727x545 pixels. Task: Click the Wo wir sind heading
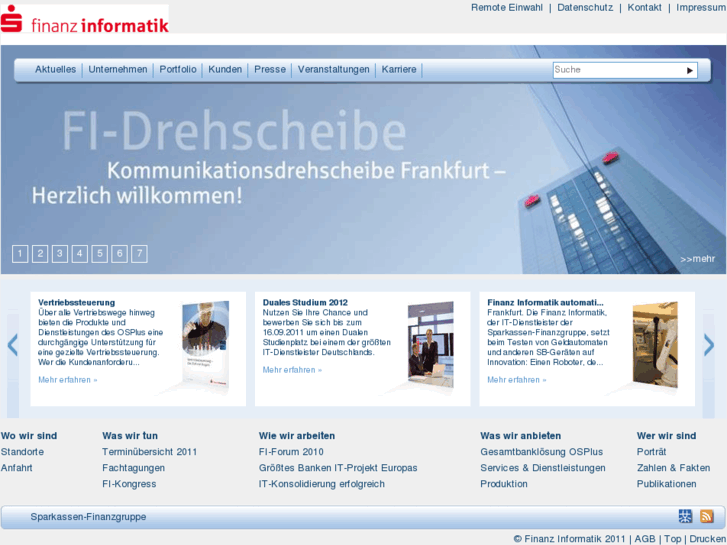pyautogui.click(x=29, y=436)
